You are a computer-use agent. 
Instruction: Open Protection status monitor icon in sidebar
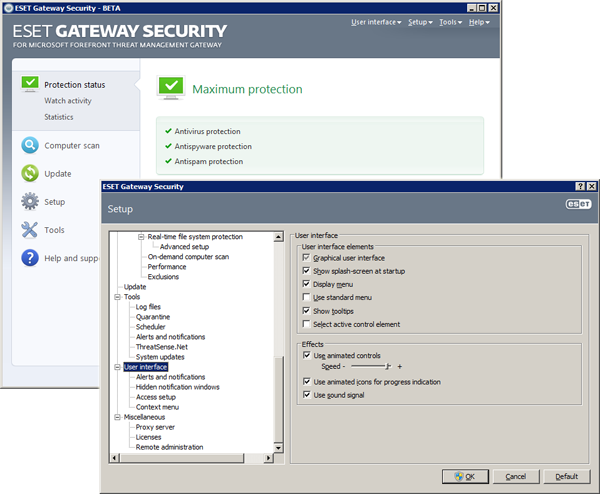(30, 84)
